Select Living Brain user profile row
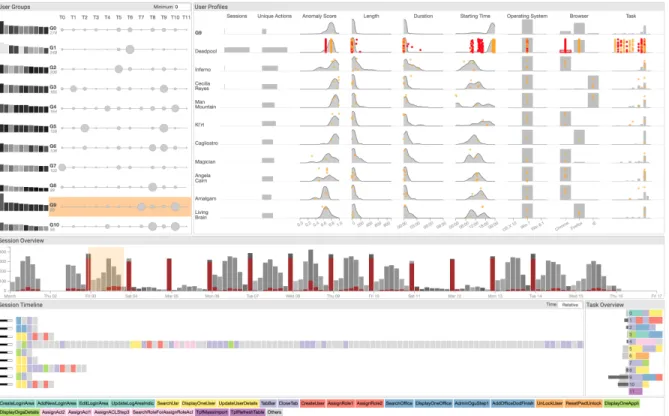This screenshot has height=416, width=669. point(423,211)
